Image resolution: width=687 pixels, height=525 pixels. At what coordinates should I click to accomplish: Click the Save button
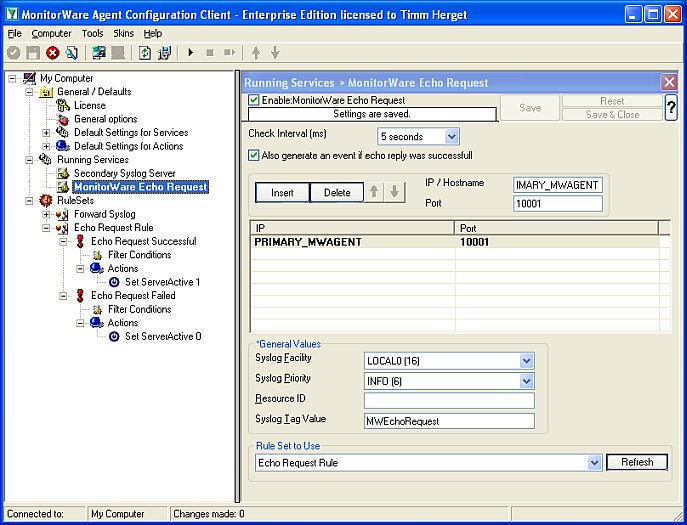(x=530, y=108)
